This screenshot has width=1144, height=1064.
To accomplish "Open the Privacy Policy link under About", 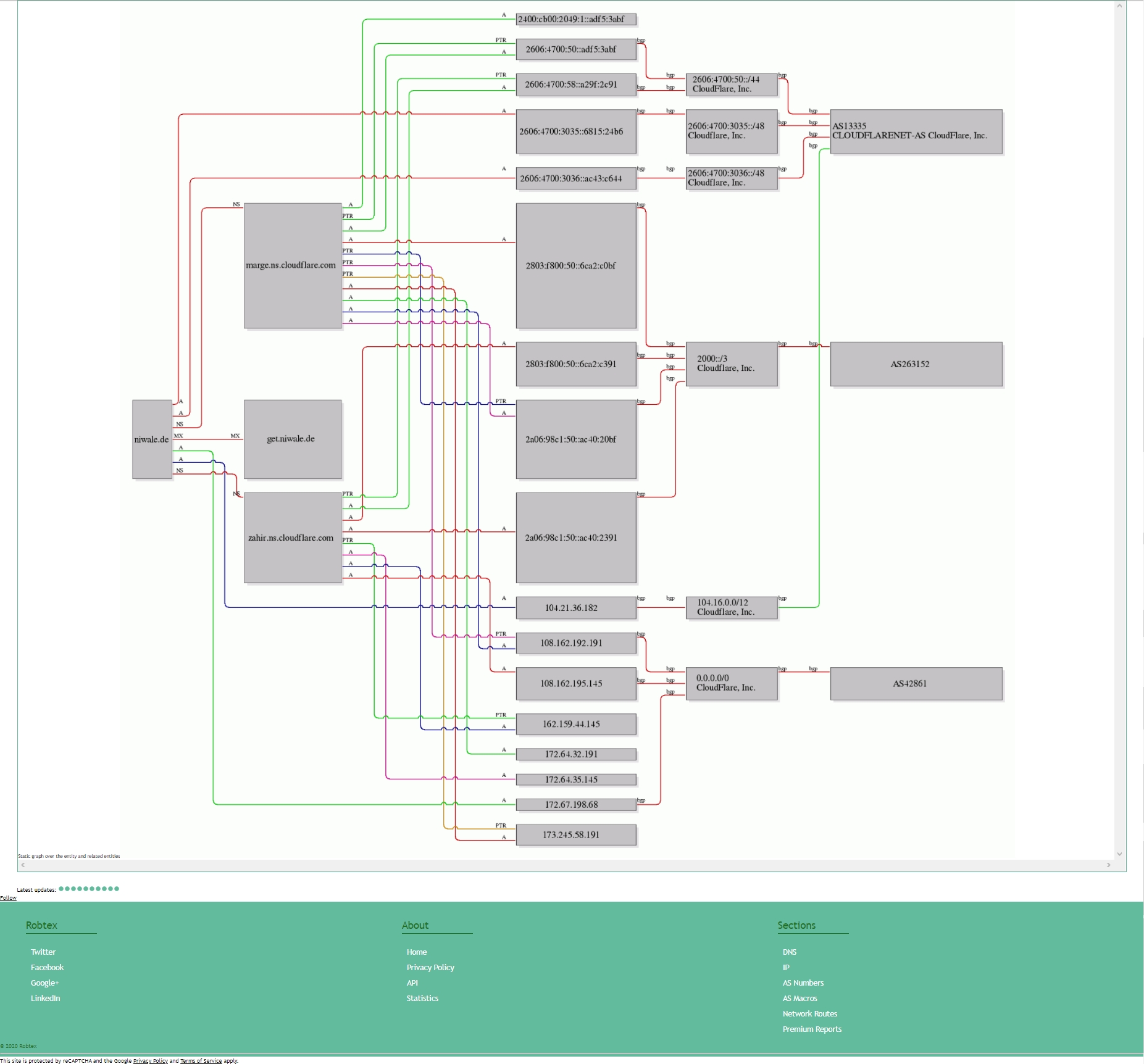I will pyautogui.click(x=430, y=968).
